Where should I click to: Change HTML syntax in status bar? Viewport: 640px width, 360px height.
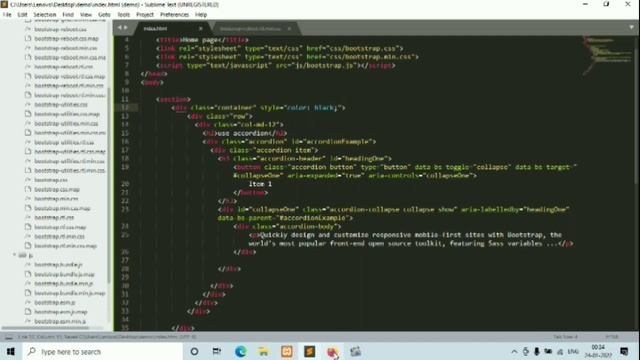tap(611, 337)
